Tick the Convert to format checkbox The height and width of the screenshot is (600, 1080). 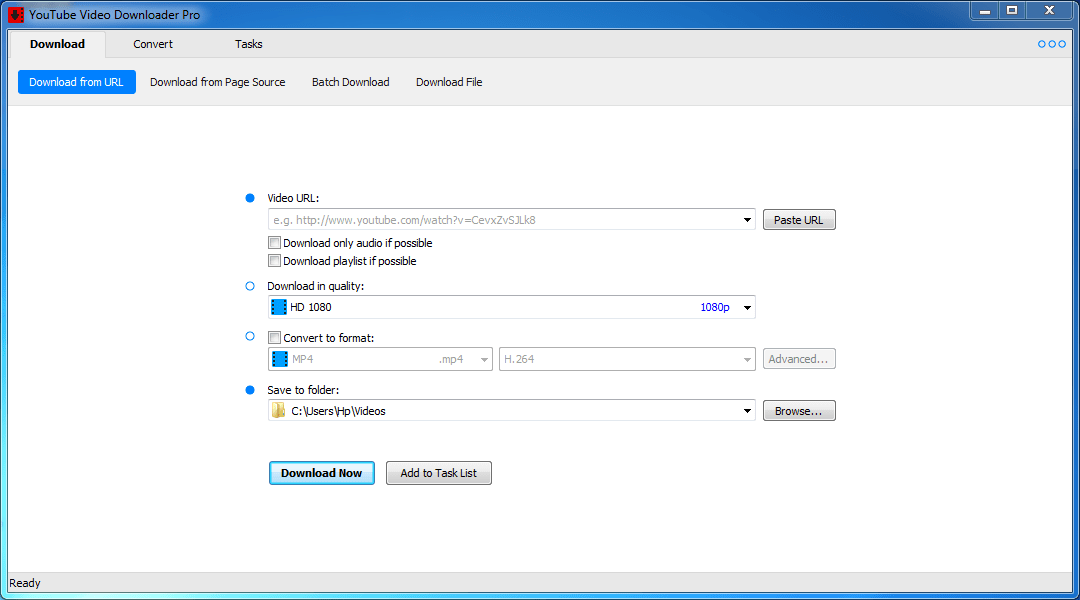point(274,338)
